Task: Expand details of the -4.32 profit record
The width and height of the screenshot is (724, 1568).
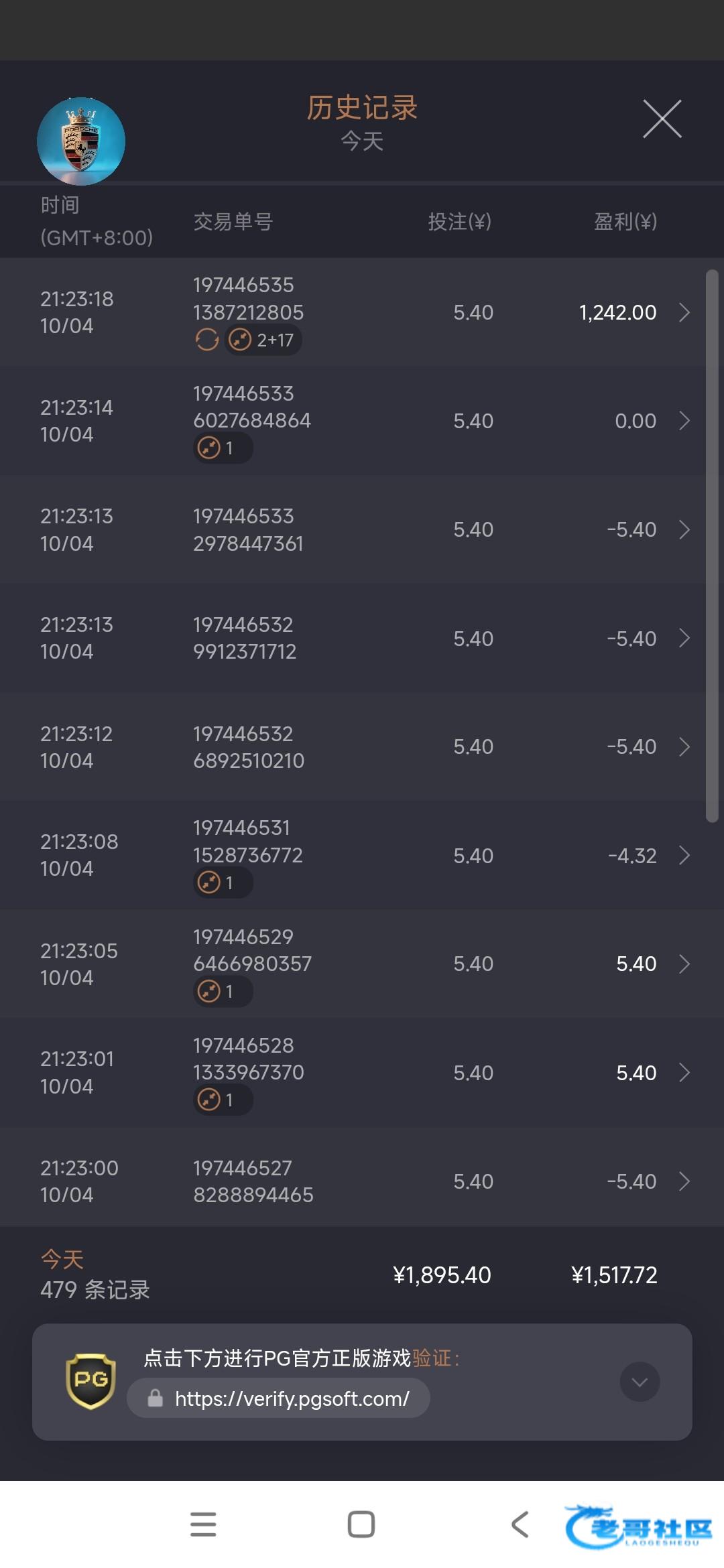Action: (x=684, y=856)
